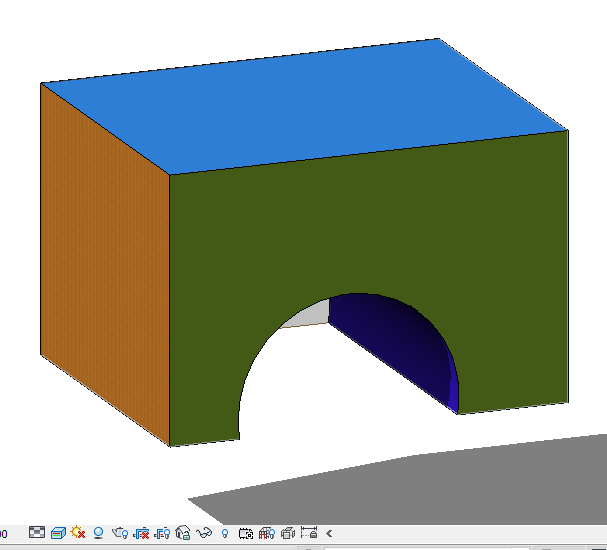607x550 pixels.
Task: Open the Show Rendering Dialog teapot icon
Action: (x=120, y=533)
